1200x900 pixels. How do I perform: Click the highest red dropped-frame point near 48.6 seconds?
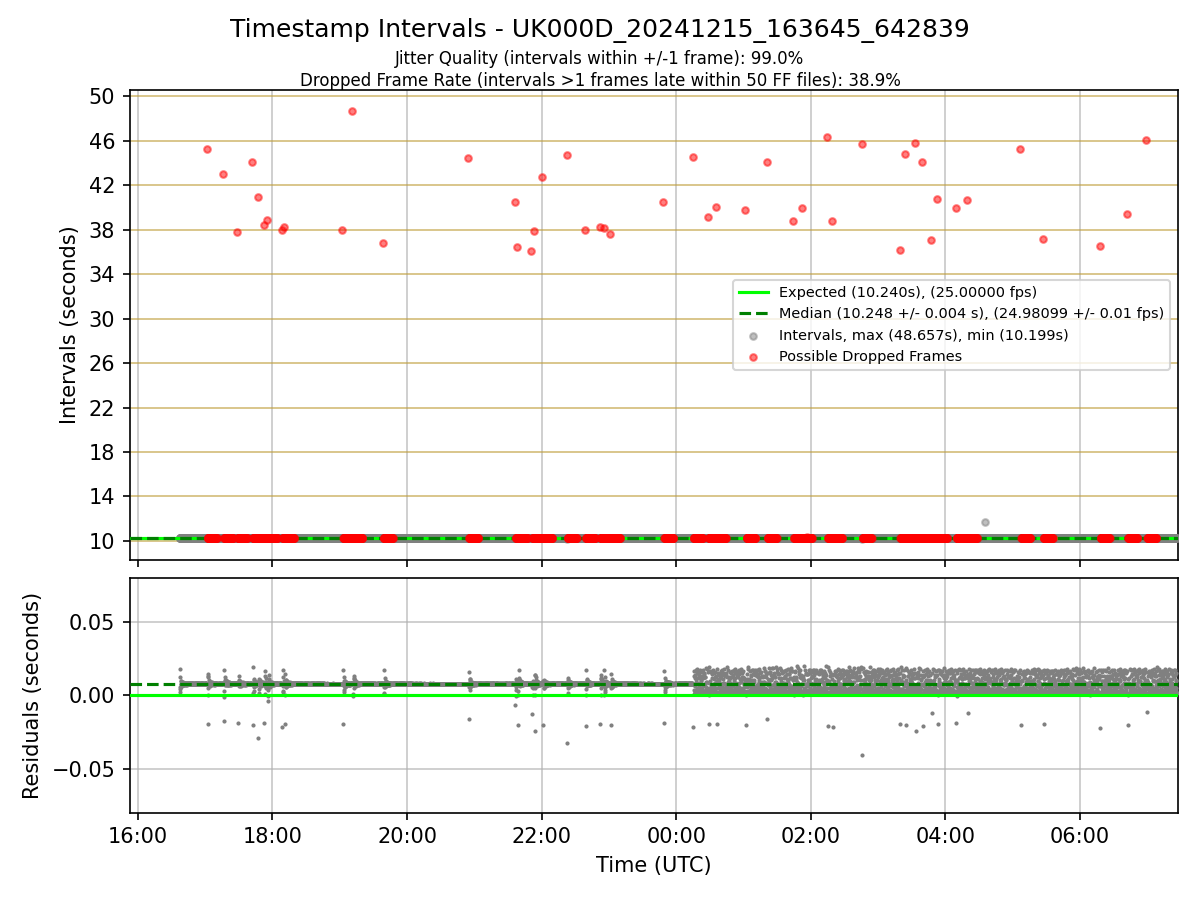click(x=352, y=111)
